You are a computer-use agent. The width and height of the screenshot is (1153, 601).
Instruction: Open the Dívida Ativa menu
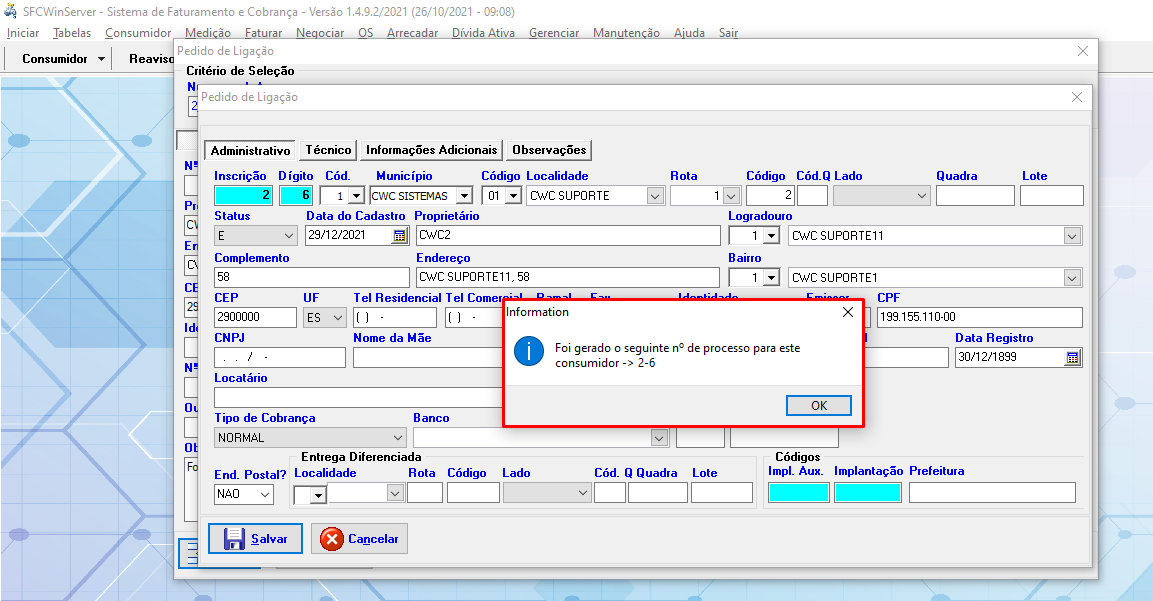tap(483, 33)
